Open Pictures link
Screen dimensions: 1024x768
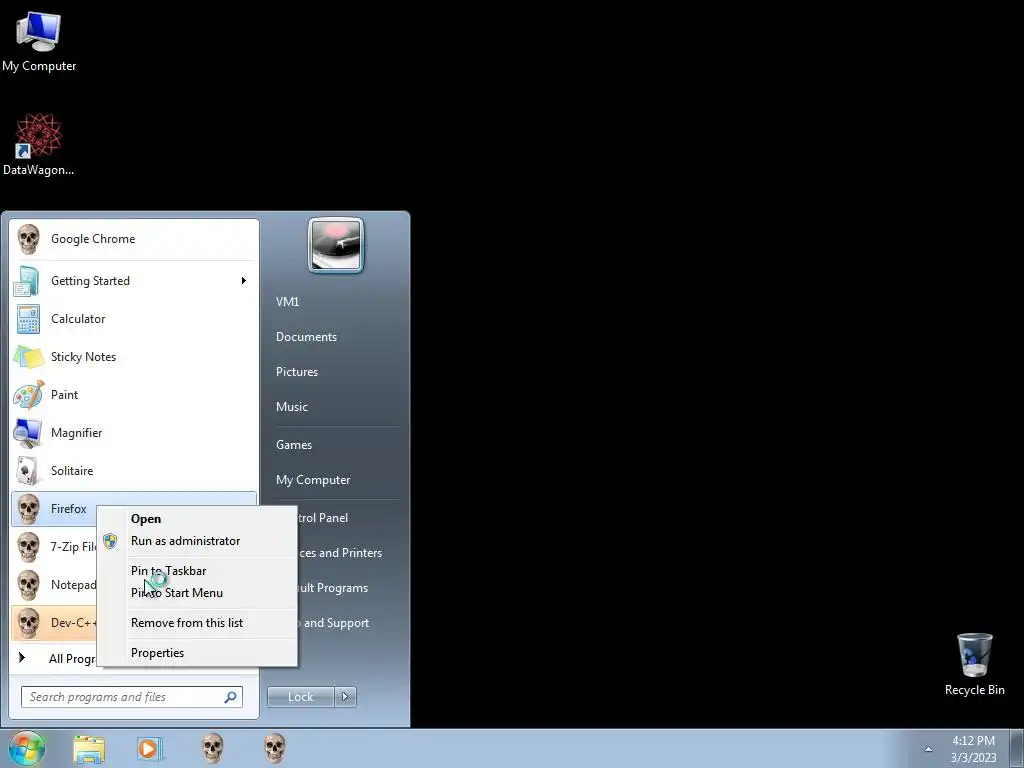[x=296, y=372]
